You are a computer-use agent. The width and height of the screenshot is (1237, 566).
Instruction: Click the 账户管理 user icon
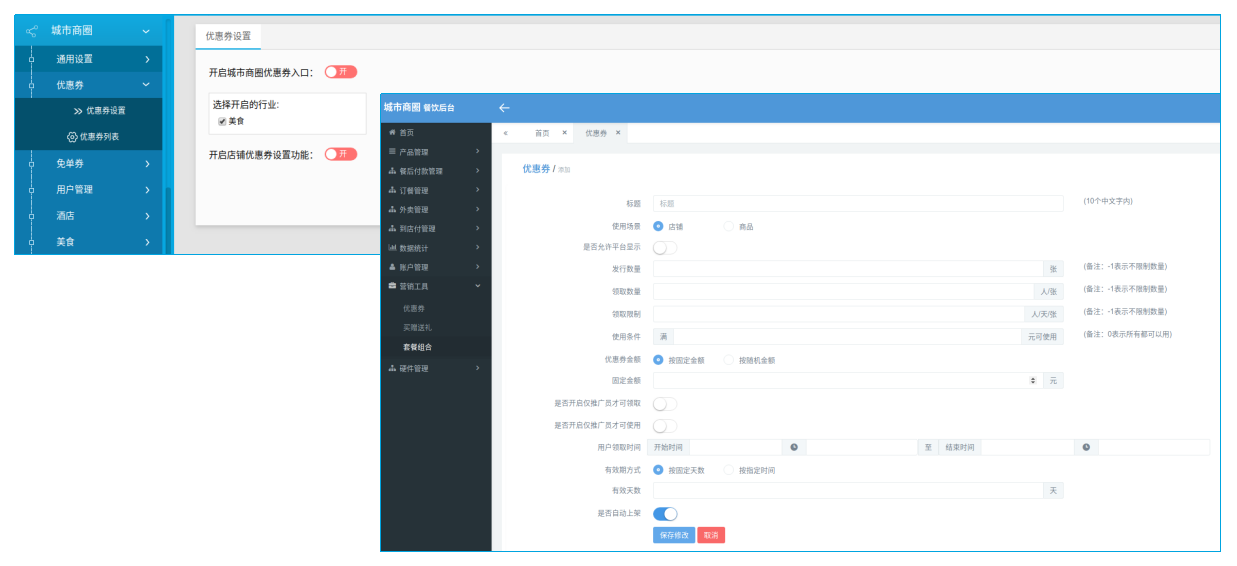pos(392,267)
